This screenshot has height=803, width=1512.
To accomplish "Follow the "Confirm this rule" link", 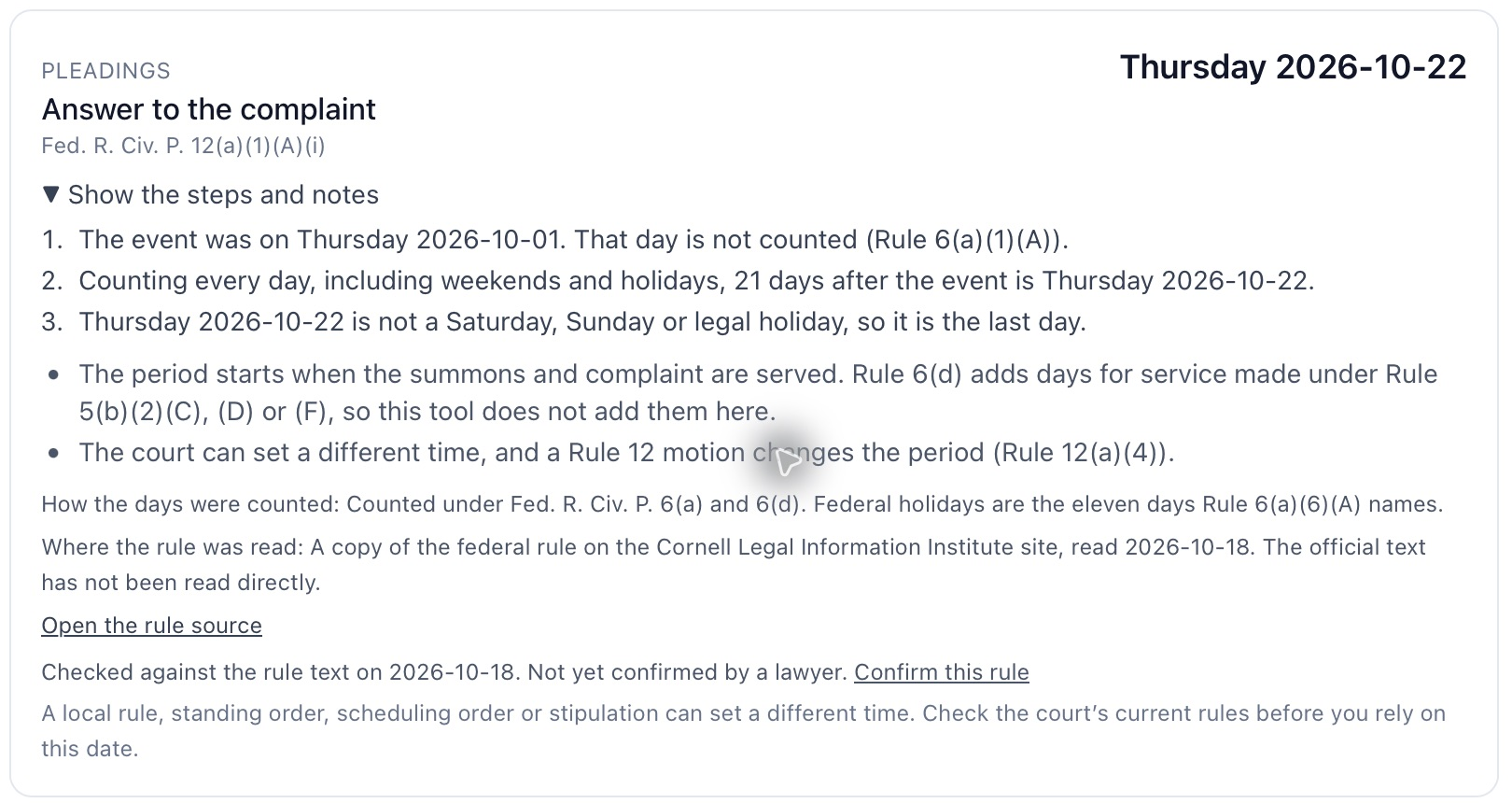I will pyautogui.click(x=941, y=672).
